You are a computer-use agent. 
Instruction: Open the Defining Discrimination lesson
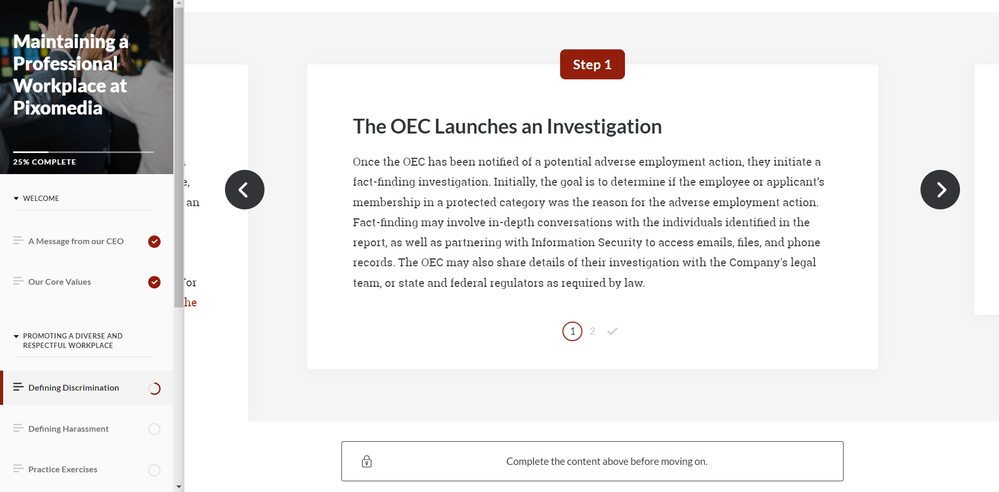point(73,388)
